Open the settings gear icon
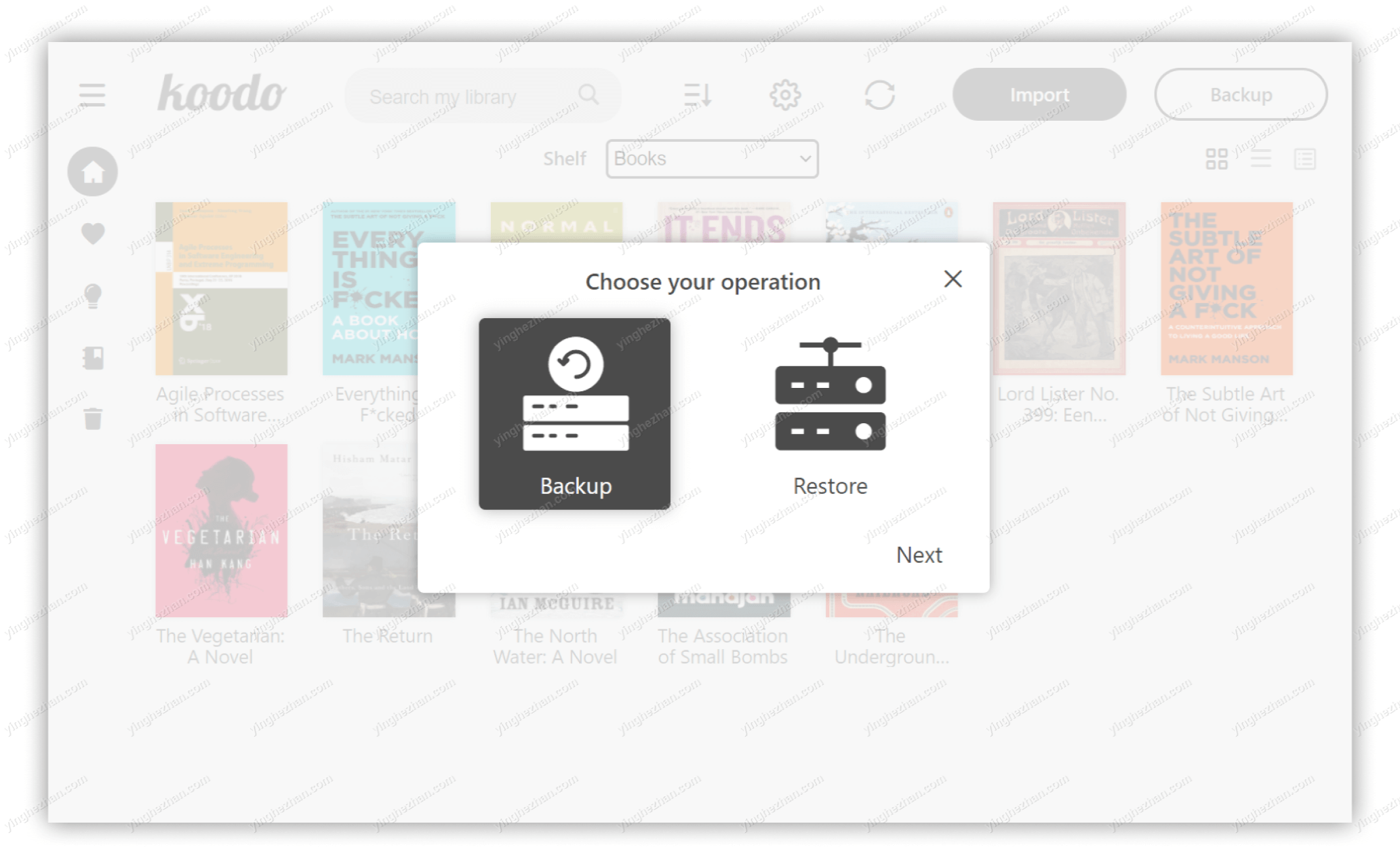 [784, 94]
